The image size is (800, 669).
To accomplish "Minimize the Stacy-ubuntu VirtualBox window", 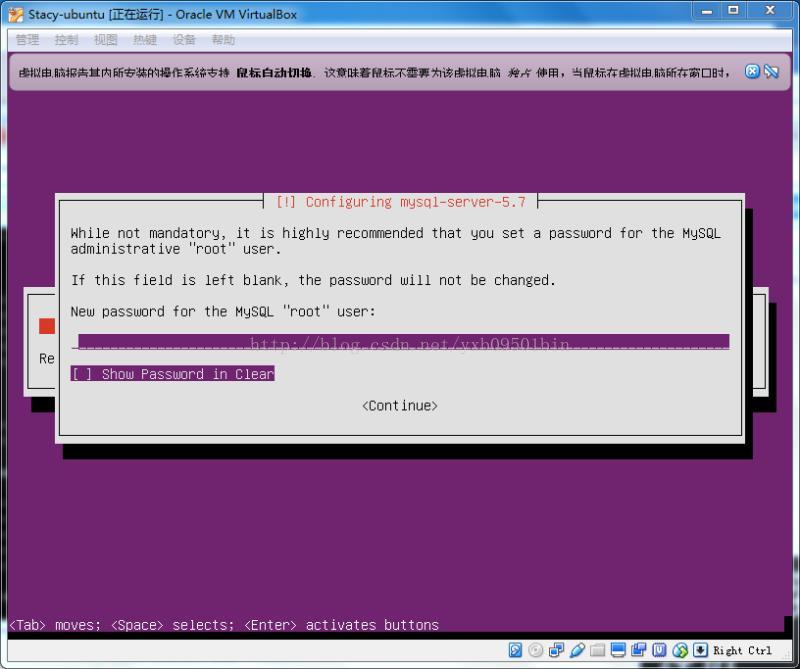I will coord(707,11).
